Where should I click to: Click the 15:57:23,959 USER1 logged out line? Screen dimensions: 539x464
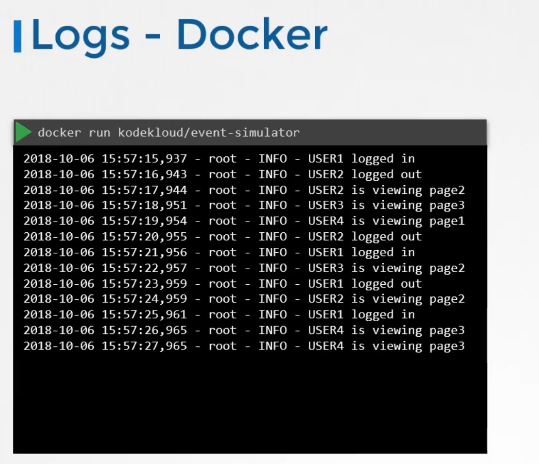point(222,284)
